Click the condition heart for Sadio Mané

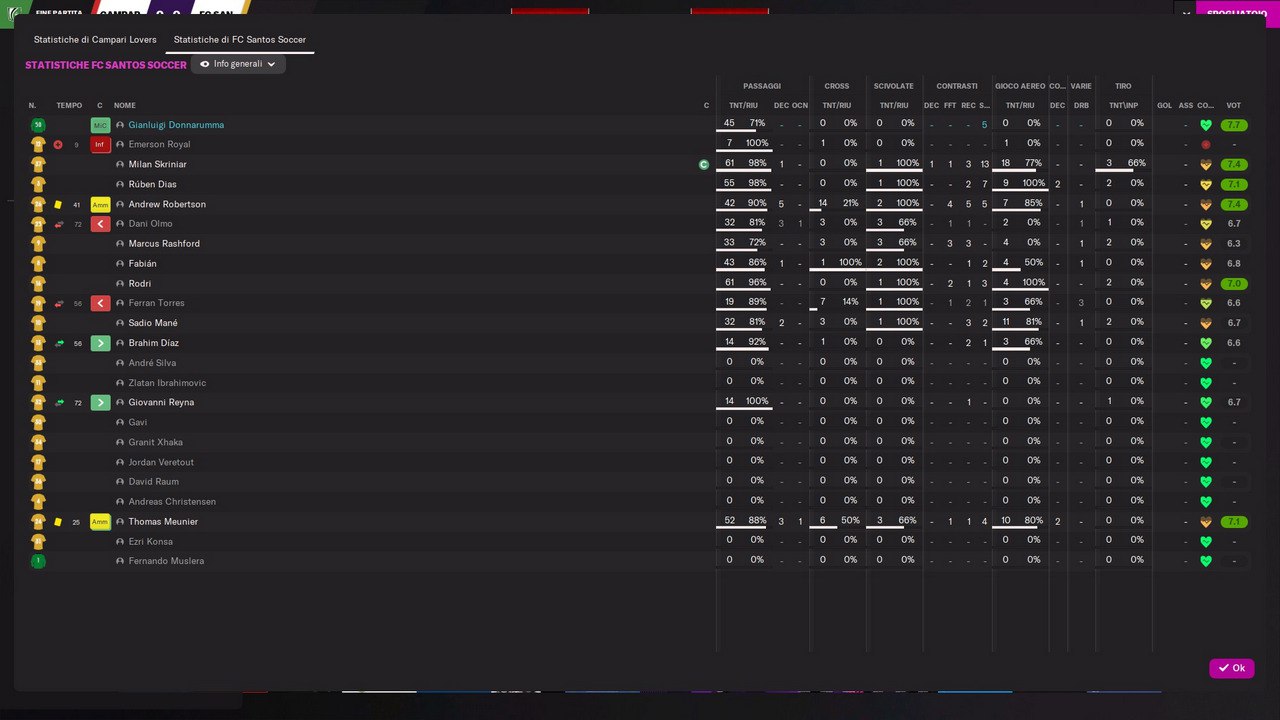[x=1205, y=323]
